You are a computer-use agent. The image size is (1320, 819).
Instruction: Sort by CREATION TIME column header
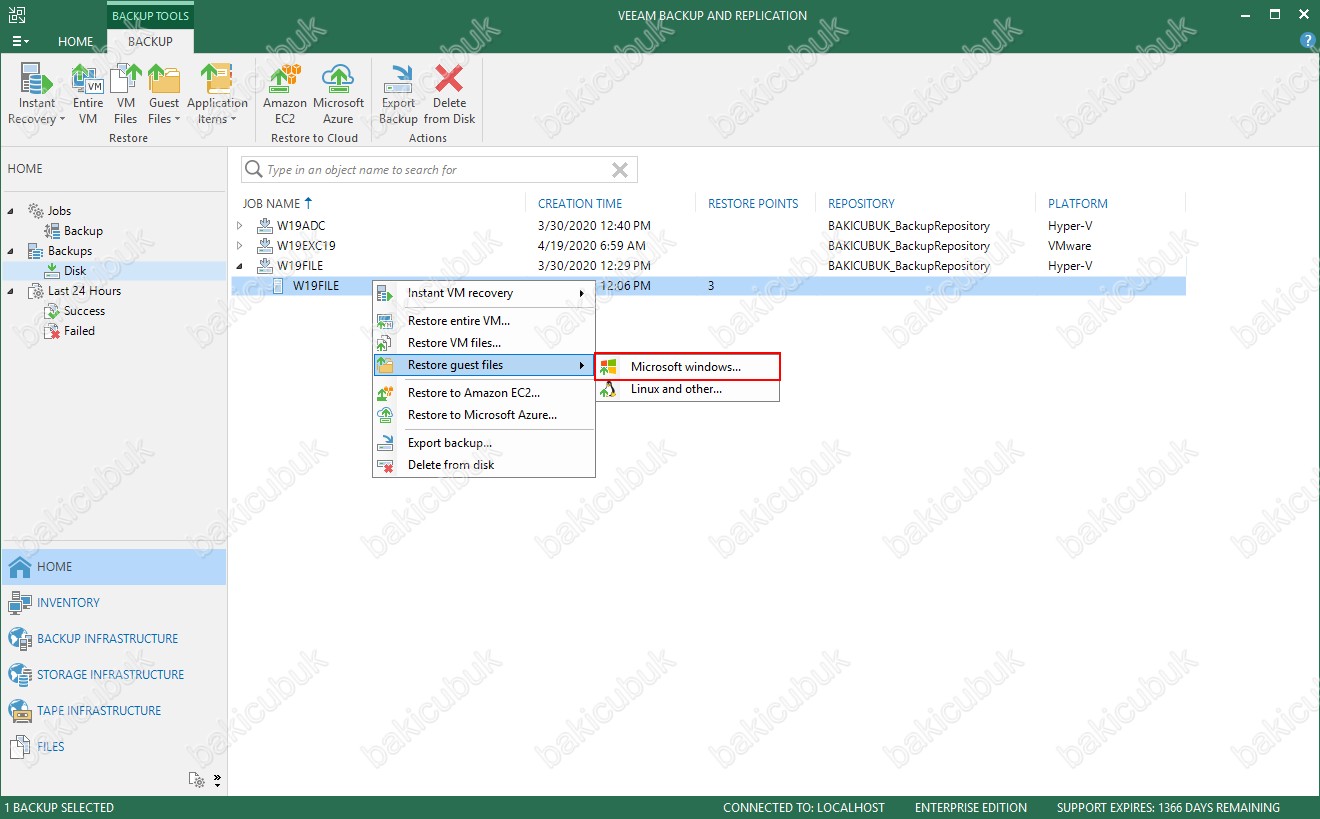coord(580,203)
